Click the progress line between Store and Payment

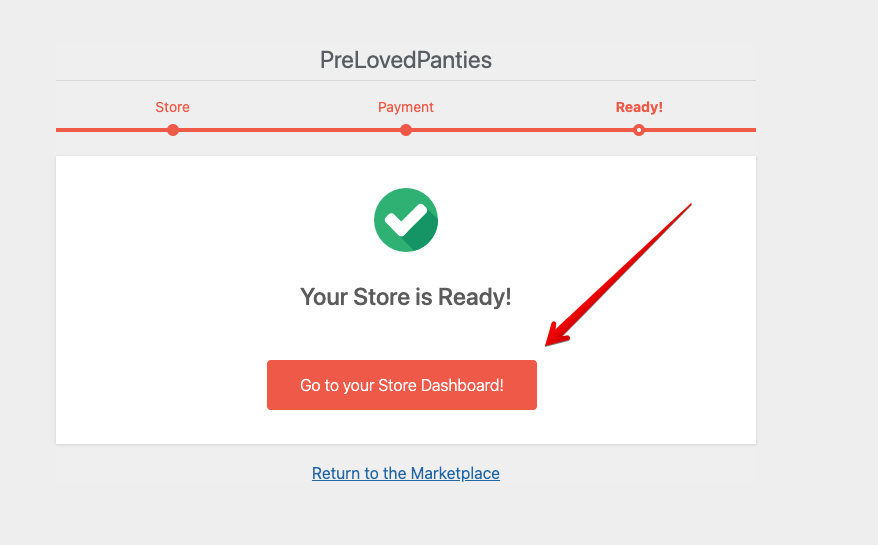pyautogui.click(x=290, y=130)
